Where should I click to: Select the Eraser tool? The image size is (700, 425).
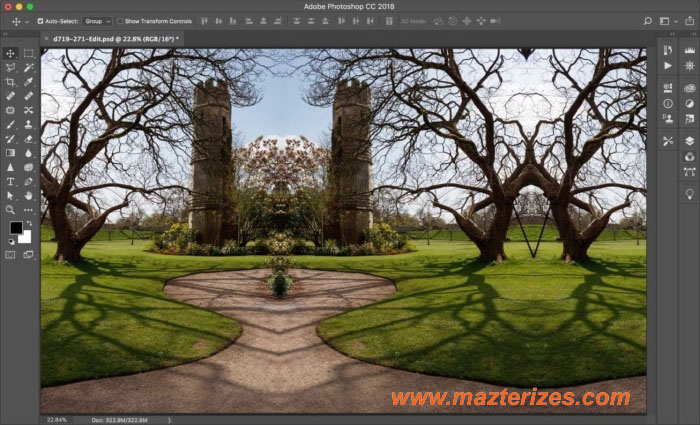[x=29, y=139]
